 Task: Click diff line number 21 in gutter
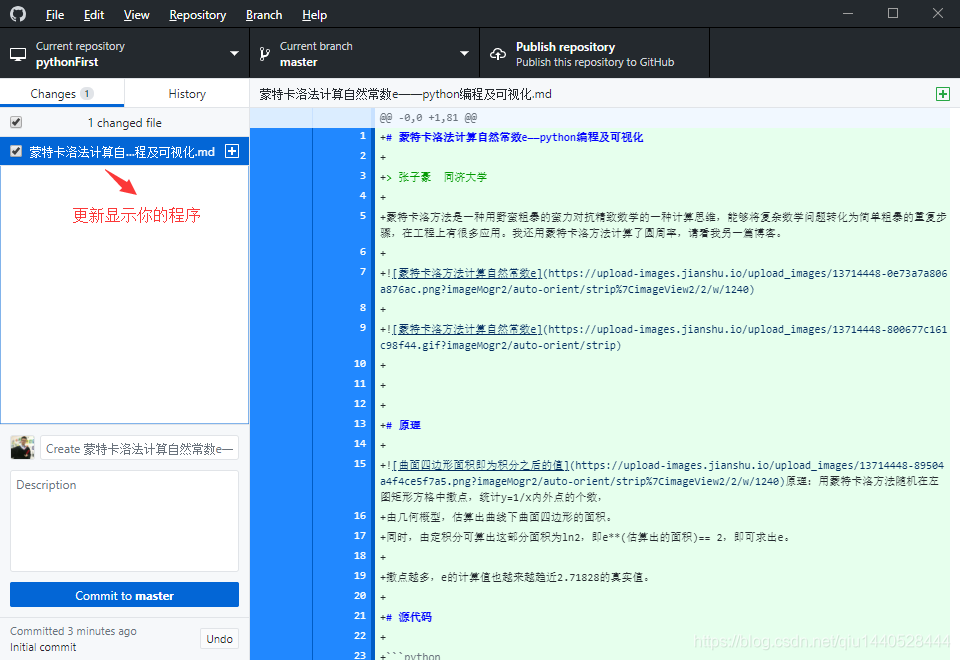360,615
